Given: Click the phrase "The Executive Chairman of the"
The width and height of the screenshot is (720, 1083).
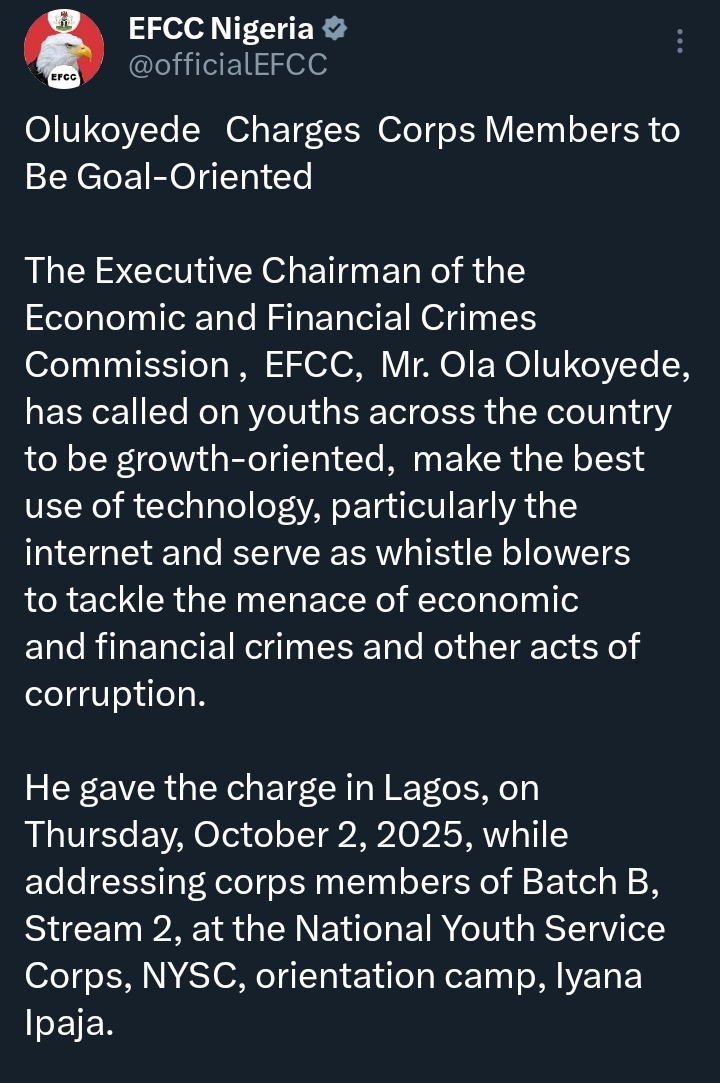Looking at the screenshot, I should coord(274,271).
